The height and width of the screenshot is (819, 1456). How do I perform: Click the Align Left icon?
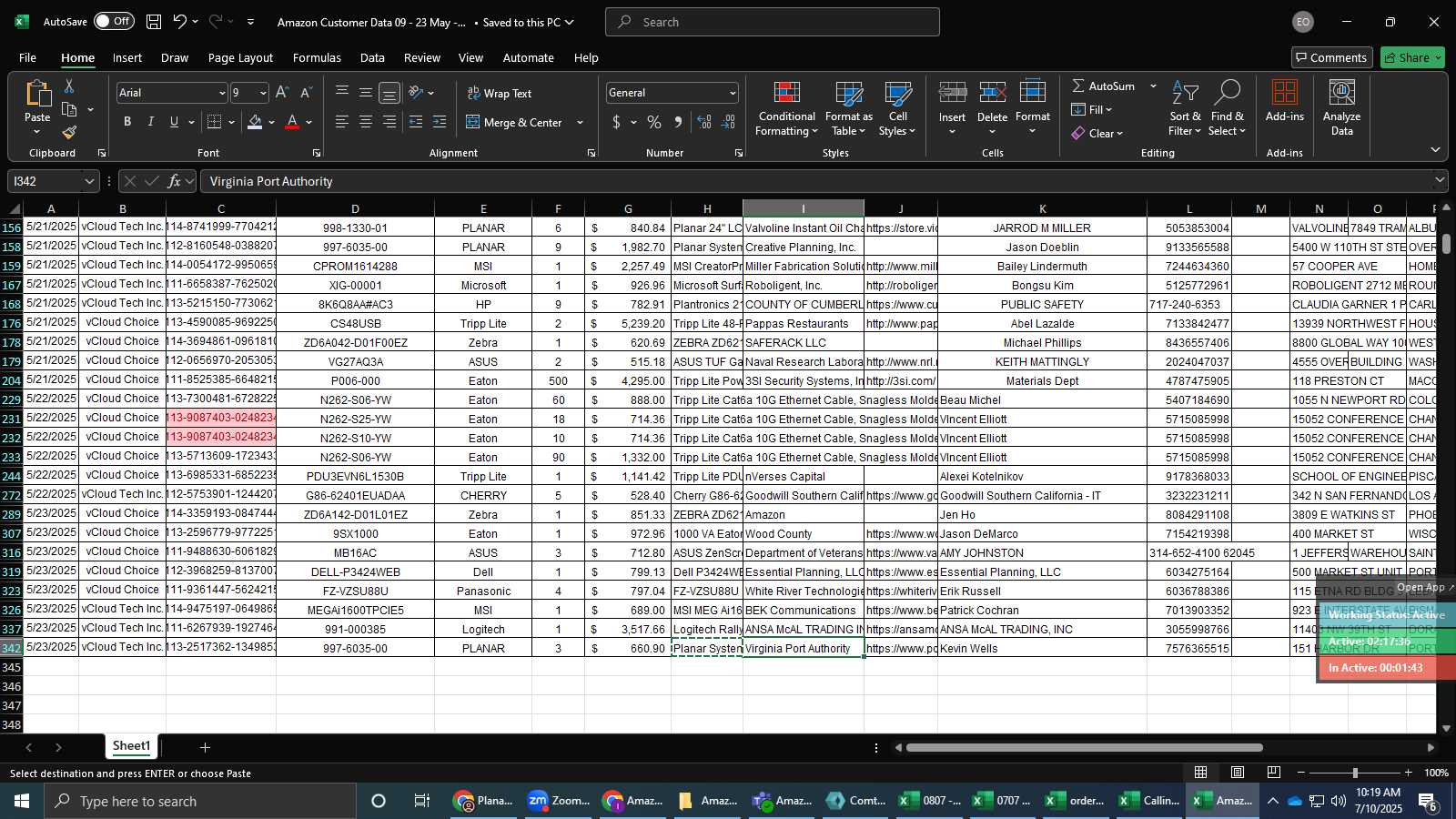click(x=342, y=122)
